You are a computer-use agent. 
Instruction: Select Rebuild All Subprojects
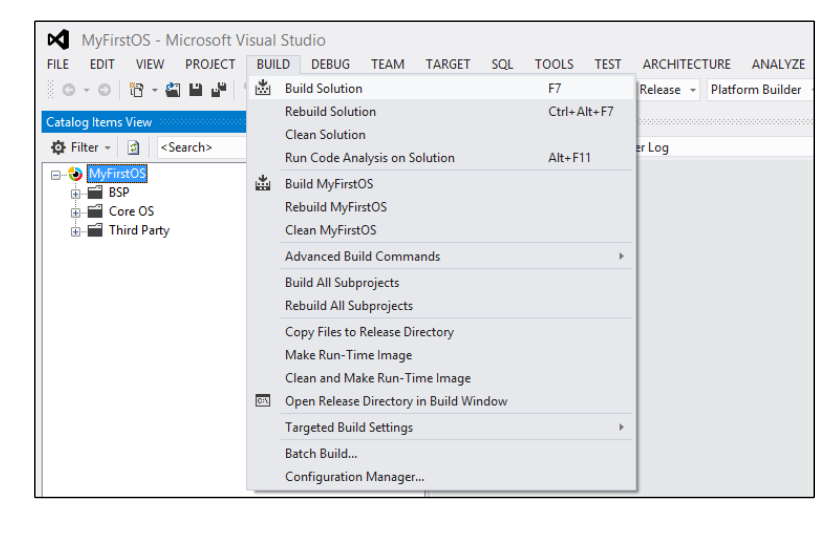[x=441, y=306]
